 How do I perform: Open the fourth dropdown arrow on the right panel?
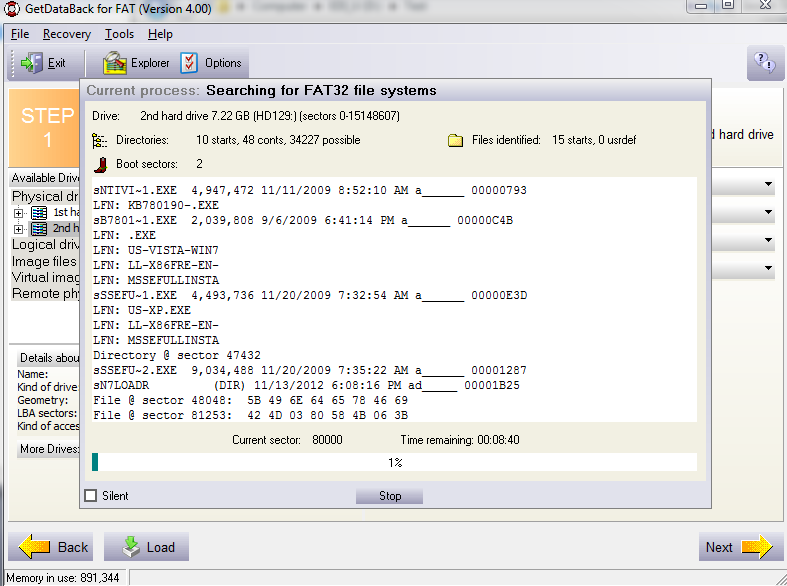pyautogui.click(x=768, y=268)
